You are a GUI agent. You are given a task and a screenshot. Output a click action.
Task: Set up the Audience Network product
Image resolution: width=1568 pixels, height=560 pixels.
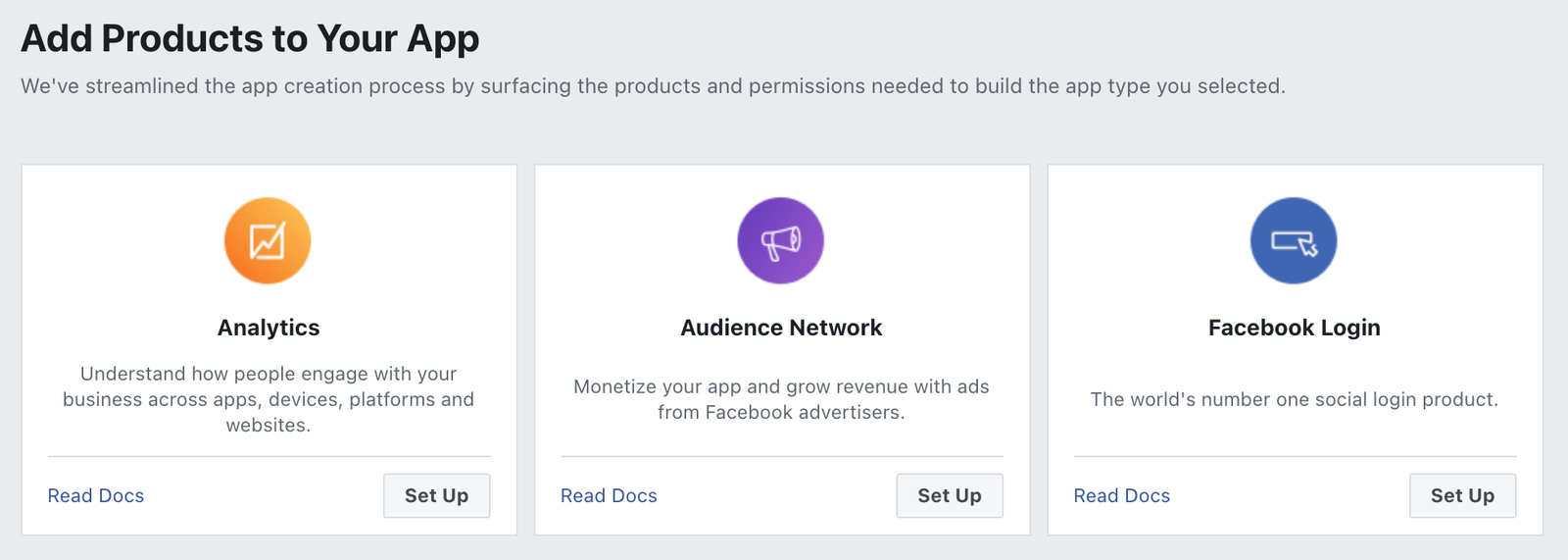[x=950, y=495]
